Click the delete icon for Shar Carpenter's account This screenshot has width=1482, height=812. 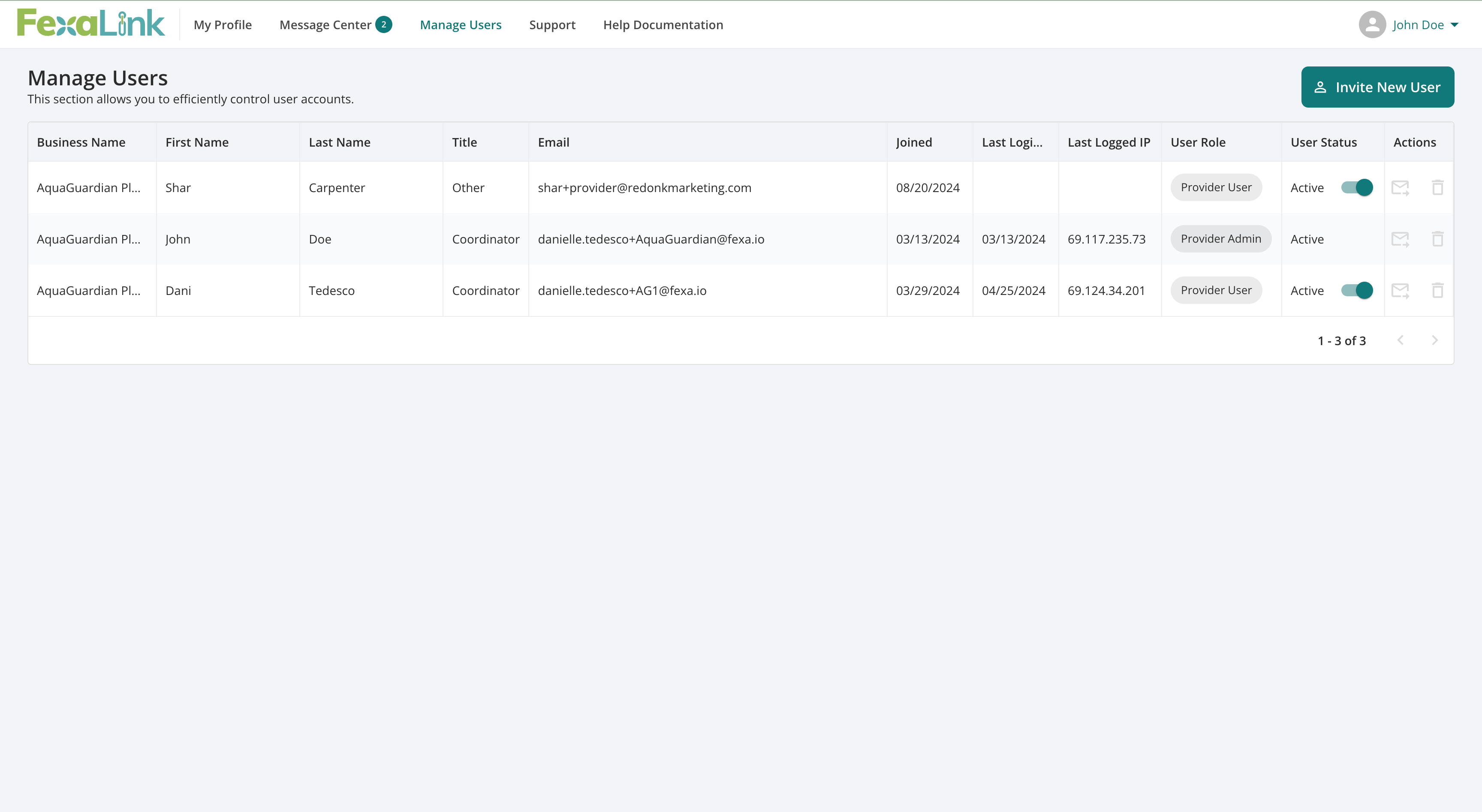(1438, 187)
